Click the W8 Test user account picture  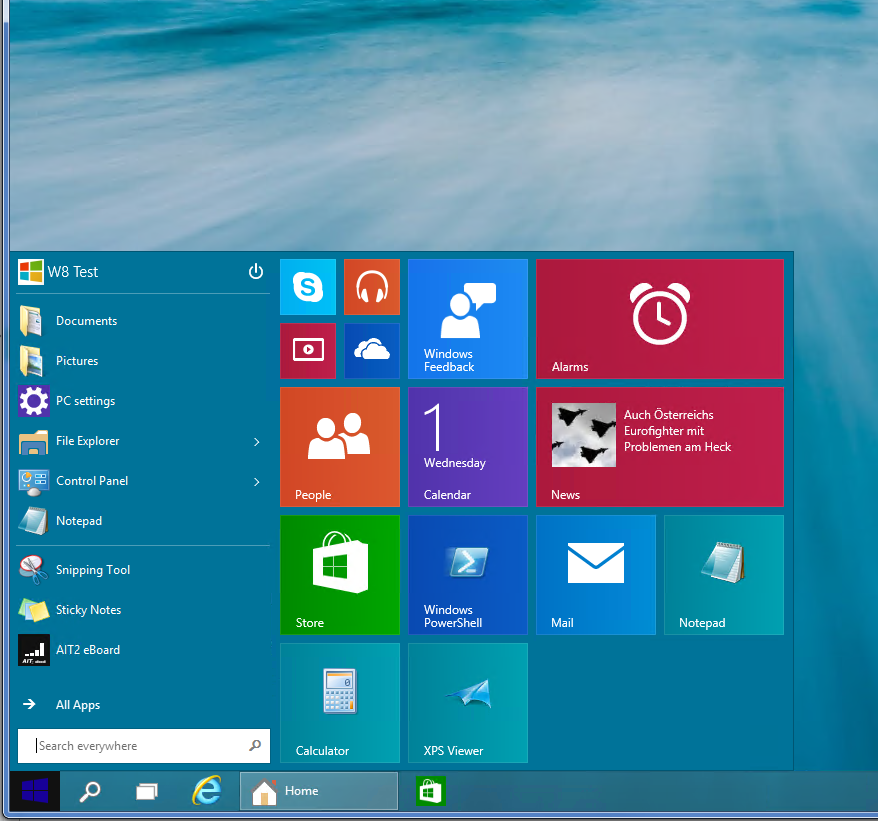click(x=31, y=272)
